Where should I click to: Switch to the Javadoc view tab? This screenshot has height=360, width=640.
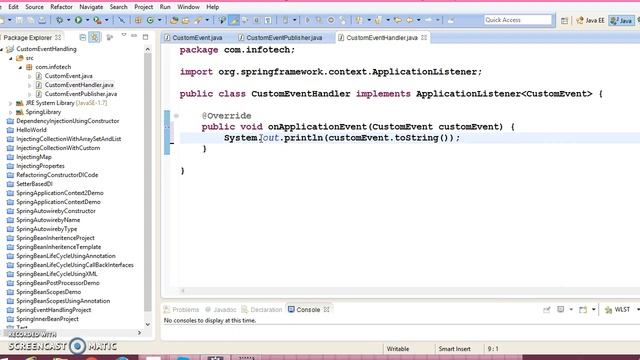click(x=220, y=310)
